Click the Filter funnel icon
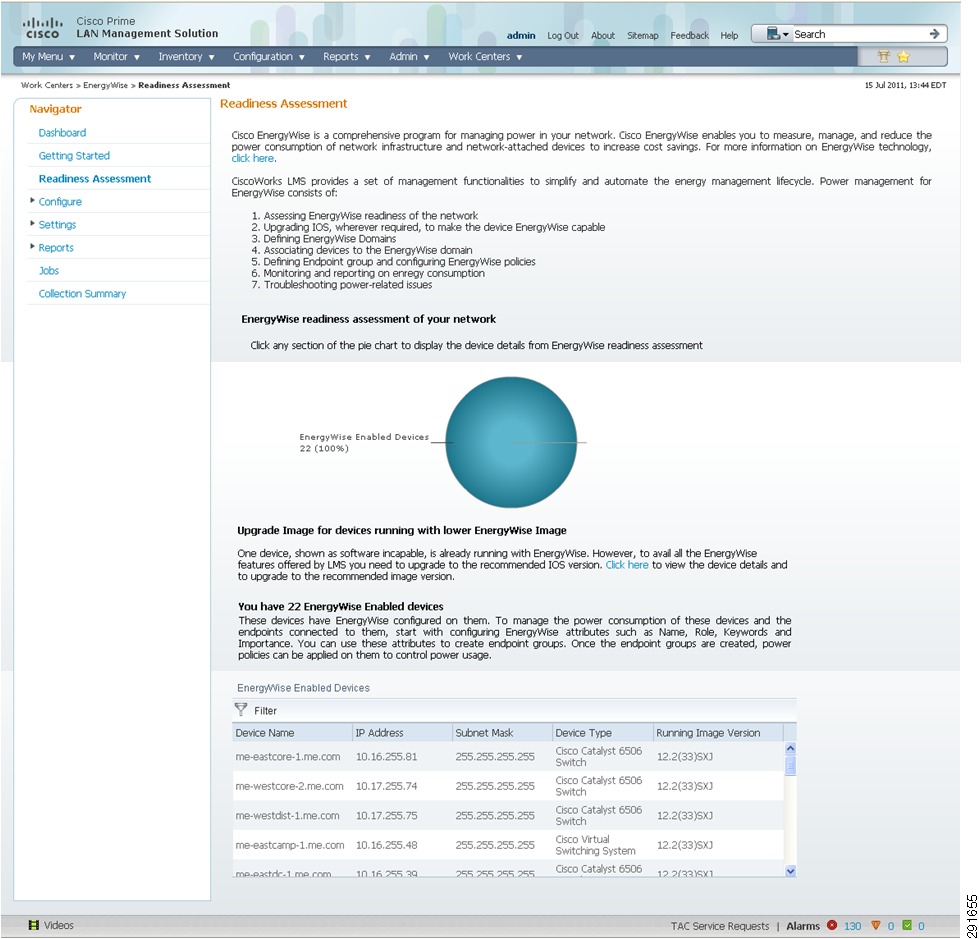The image size is (979, 939). click(x=241, y=710)
